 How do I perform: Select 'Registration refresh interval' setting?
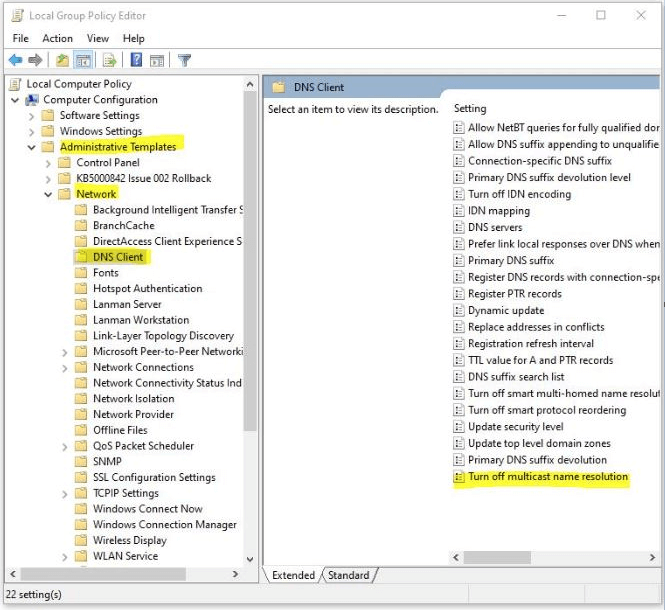click(x=531, y=344)
